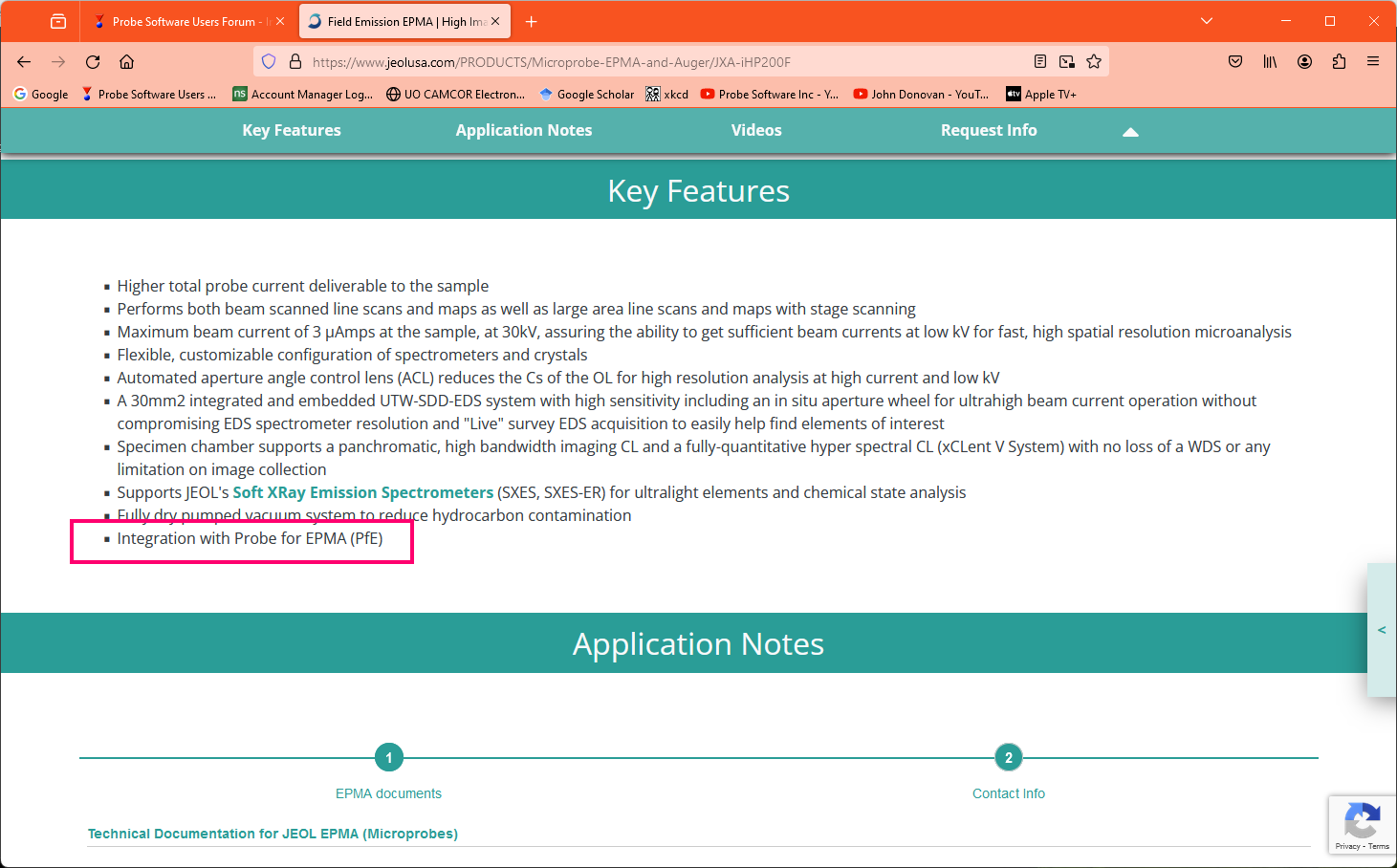Toggle reader view icon in address bar
Image resolution: width=1397 pixels, height=868 pixels.
[1040, 62]
